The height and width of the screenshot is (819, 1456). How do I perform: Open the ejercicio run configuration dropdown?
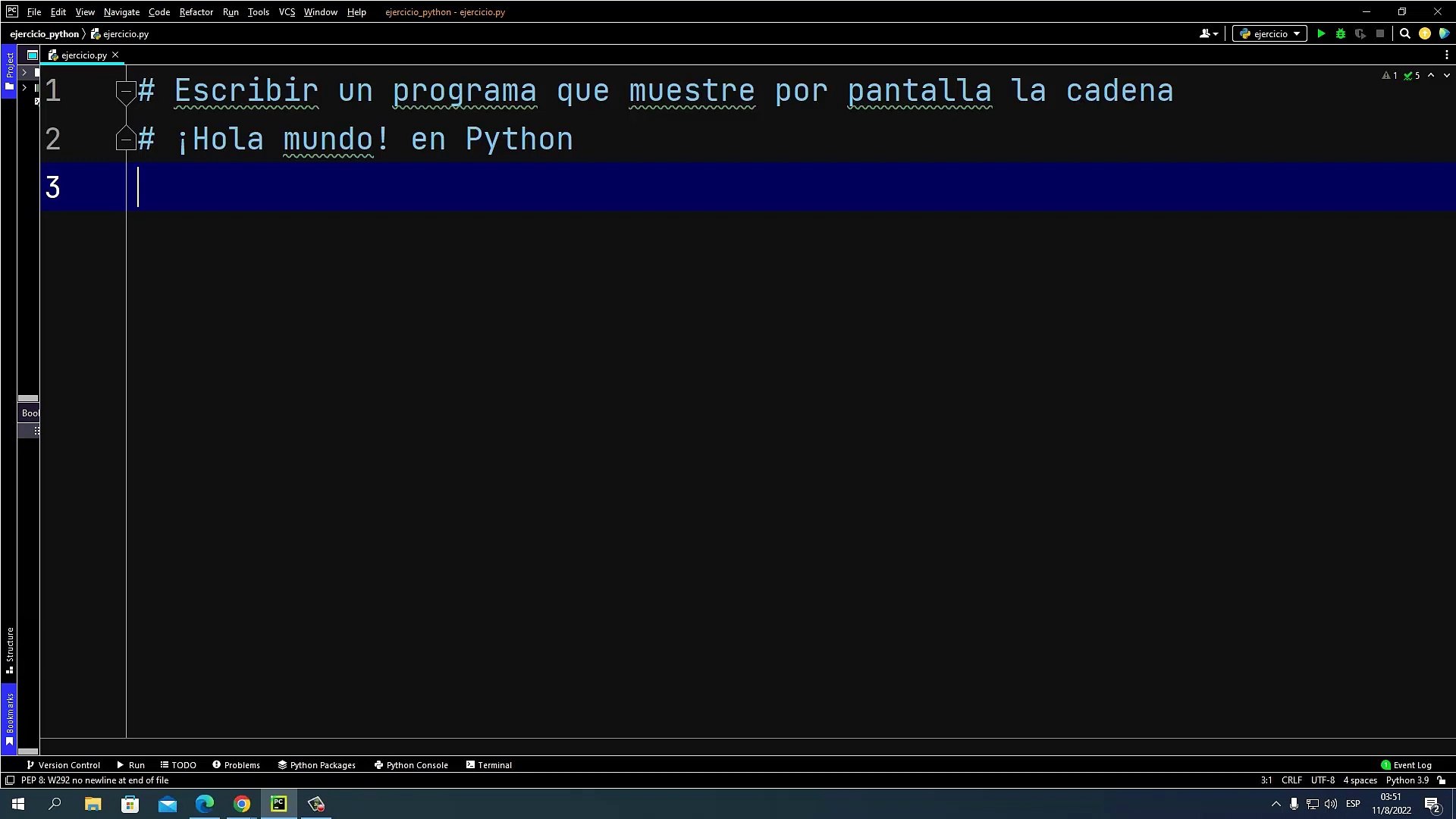pos(1269,33)
